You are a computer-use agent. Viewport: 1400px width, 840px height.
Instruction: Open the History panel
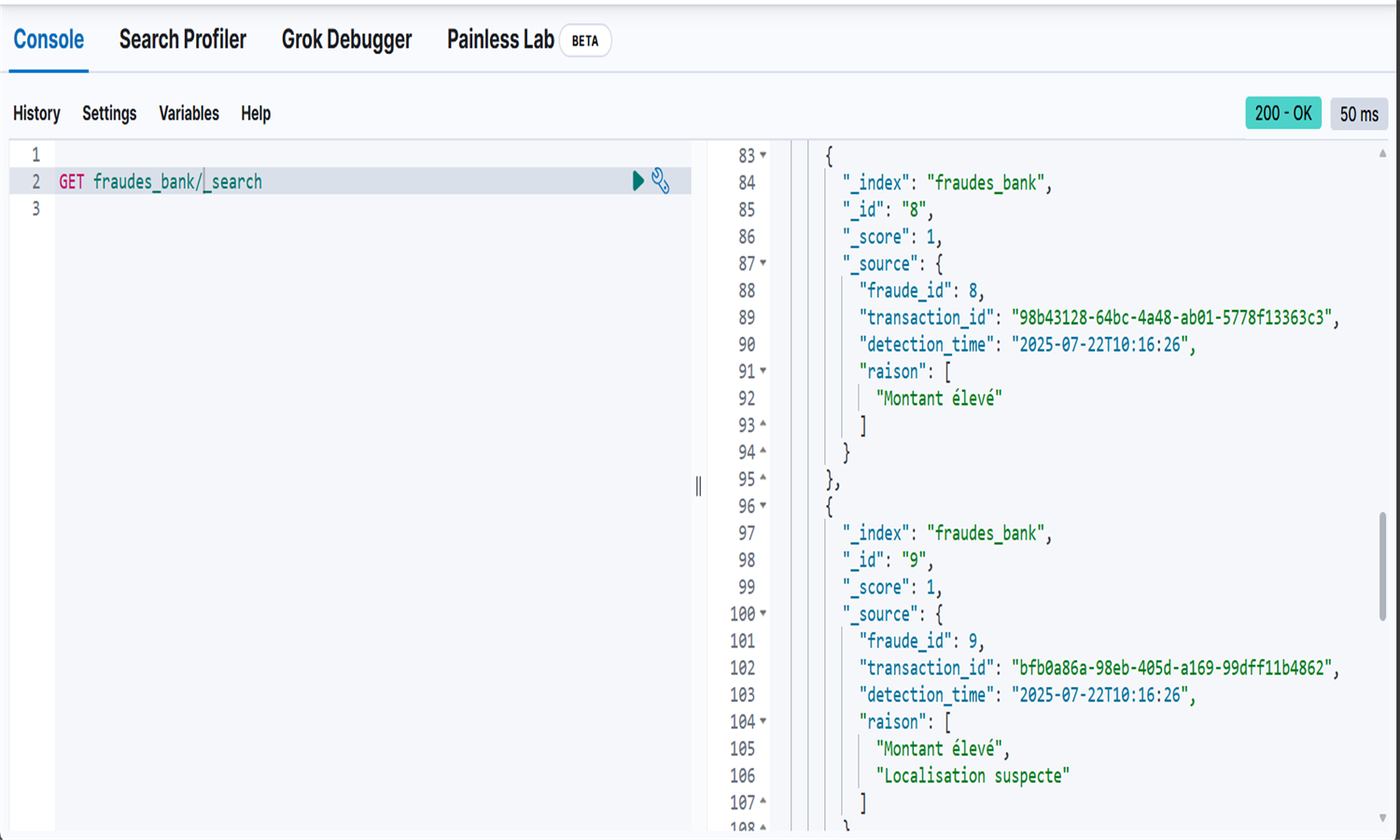coord(36,113)
